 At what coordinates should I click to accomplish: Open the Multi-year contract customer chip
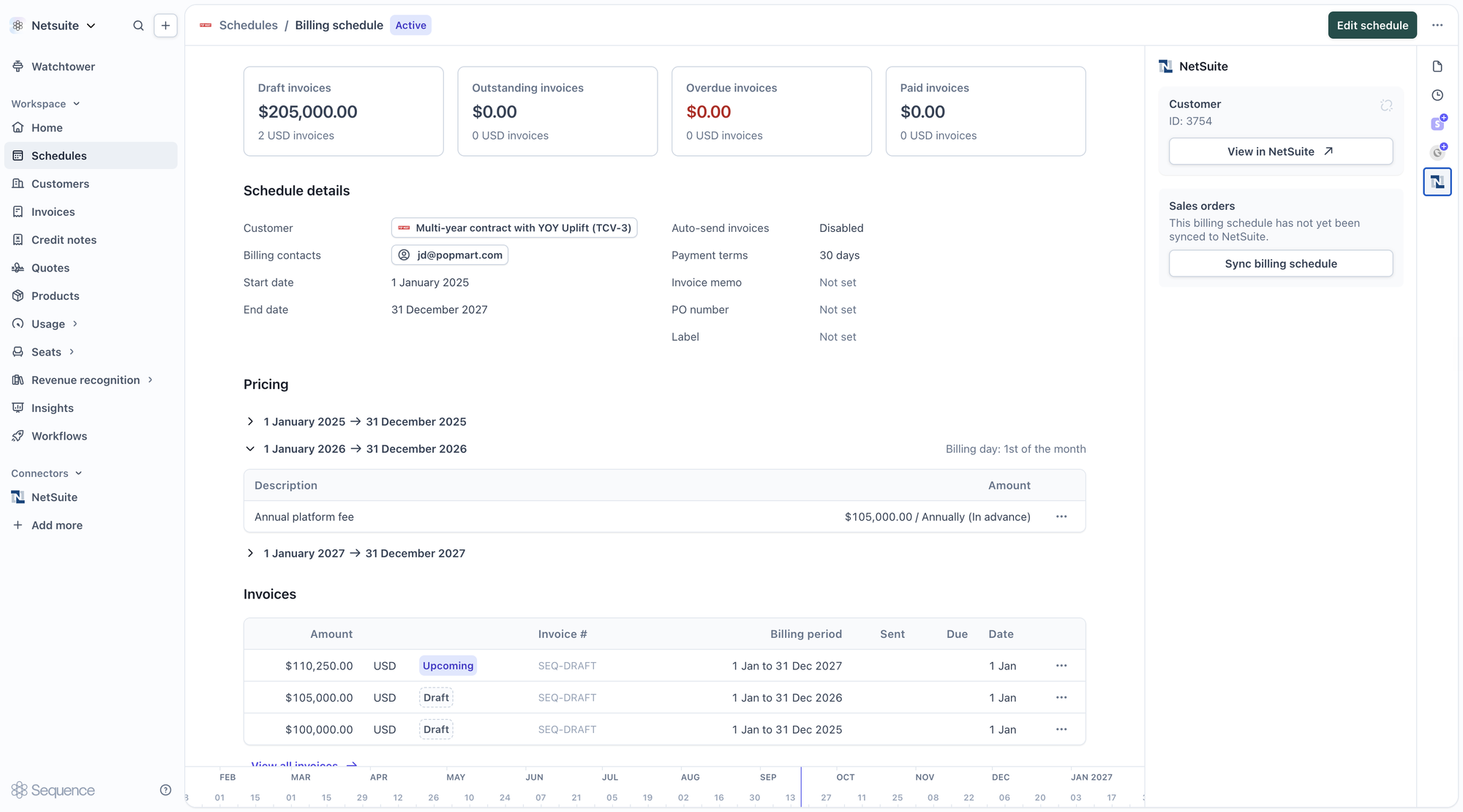(x=514, y=228)
